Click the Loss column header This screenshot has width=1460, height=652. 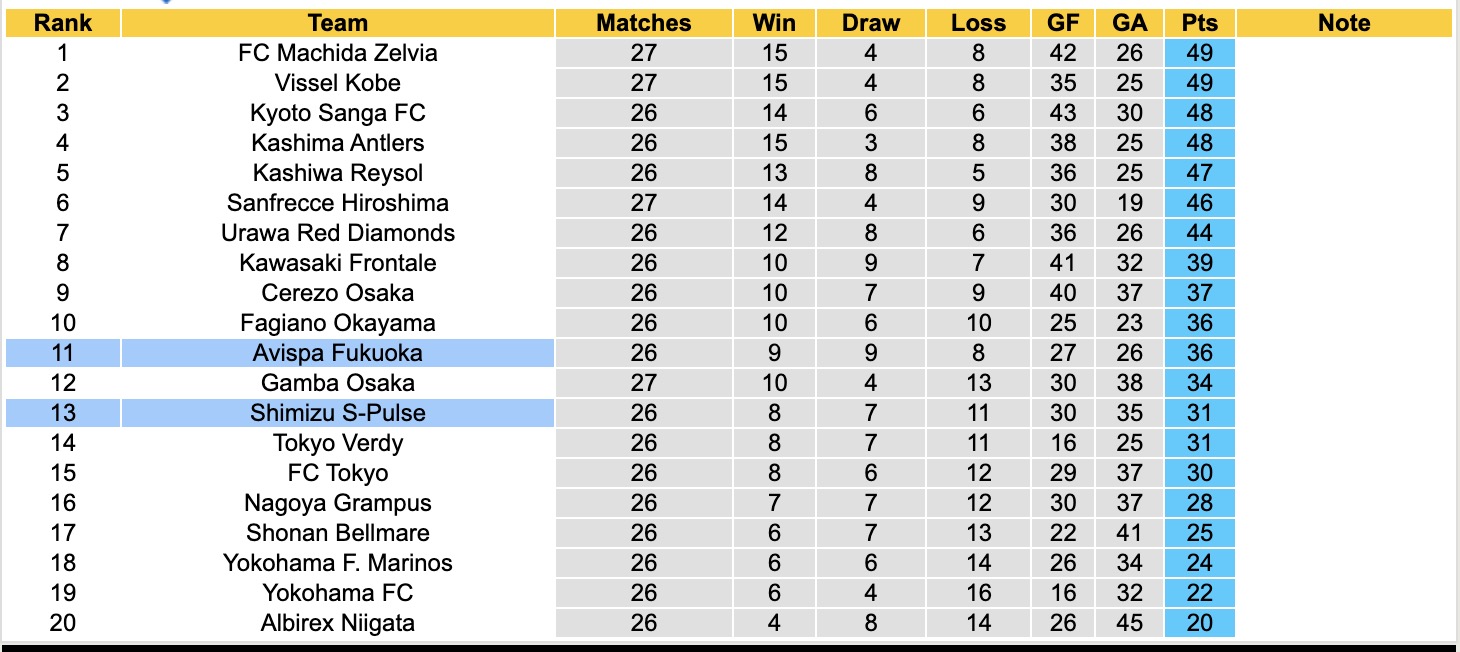978,23
